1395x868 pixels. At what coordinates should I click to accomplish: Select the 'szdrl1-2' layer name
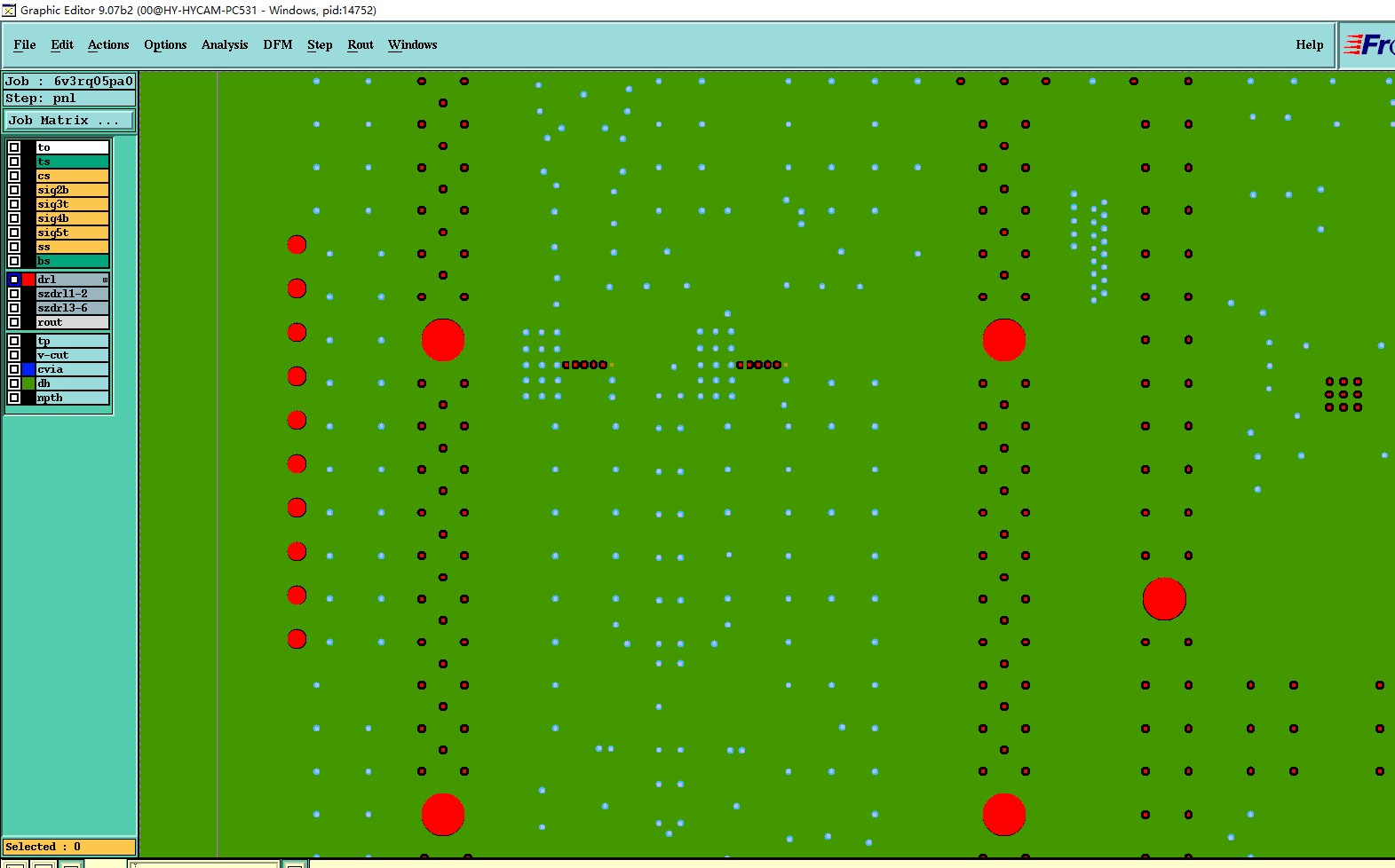pos(73,294)
